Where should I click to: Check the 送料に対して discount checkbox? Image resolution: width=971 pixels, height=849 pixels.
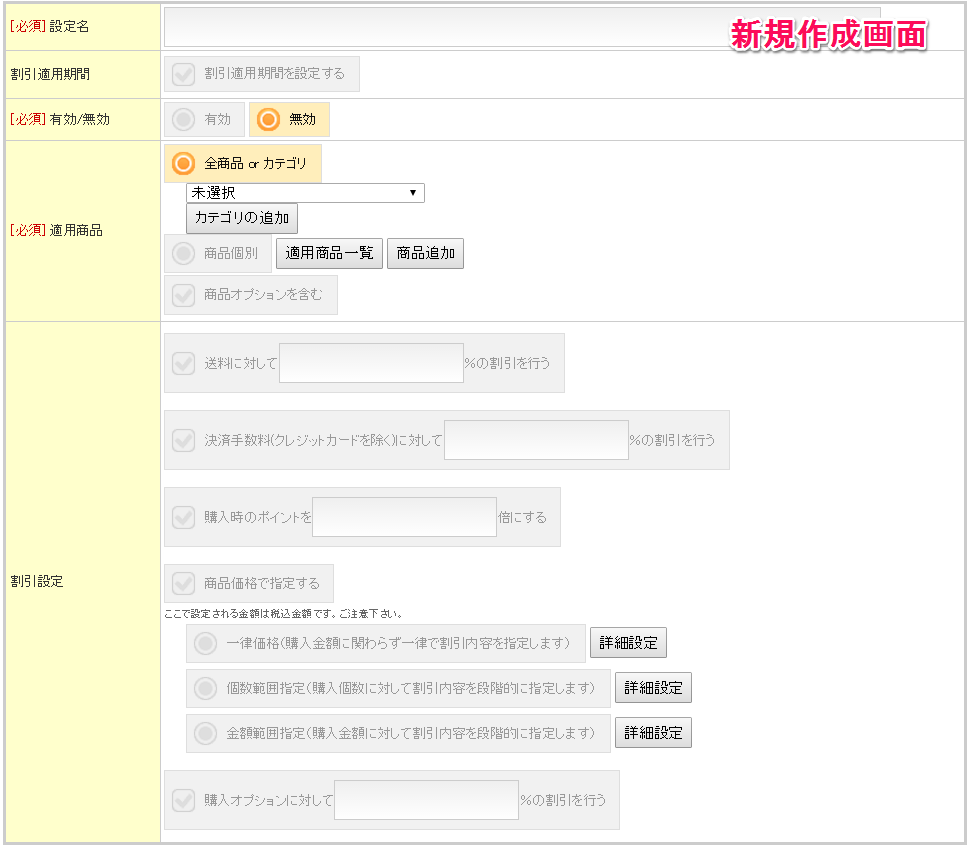(184, 363)
